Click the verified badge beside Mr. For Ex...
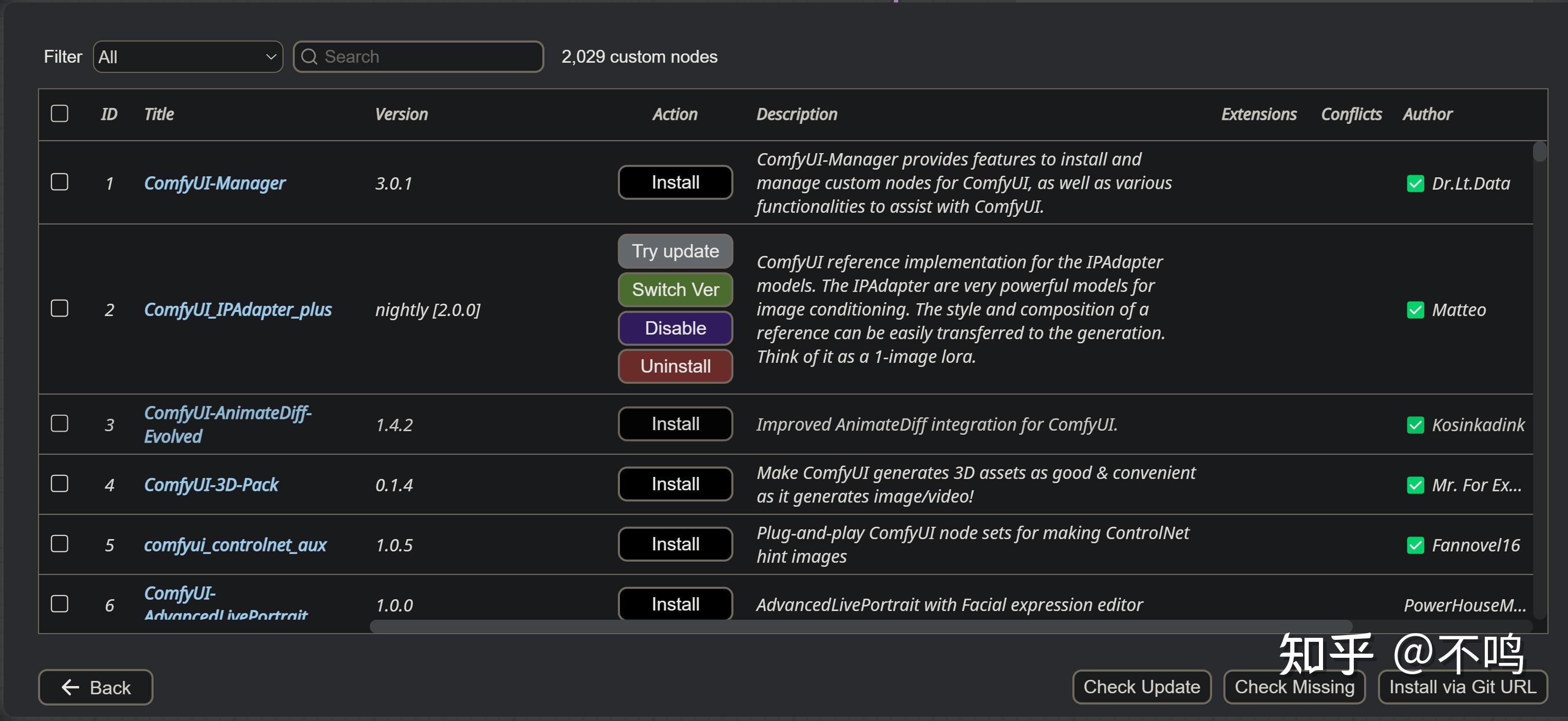 1415,485
